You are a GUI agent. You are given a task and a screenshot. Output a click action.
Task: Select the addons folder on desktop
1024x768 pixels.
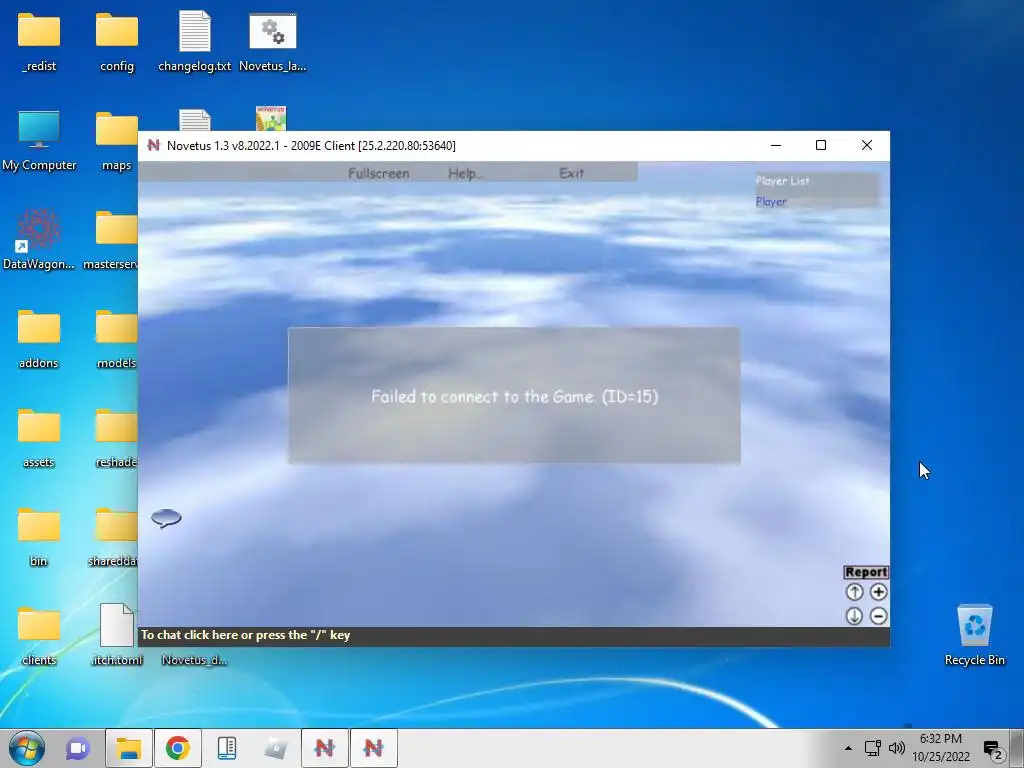[39, 339]
